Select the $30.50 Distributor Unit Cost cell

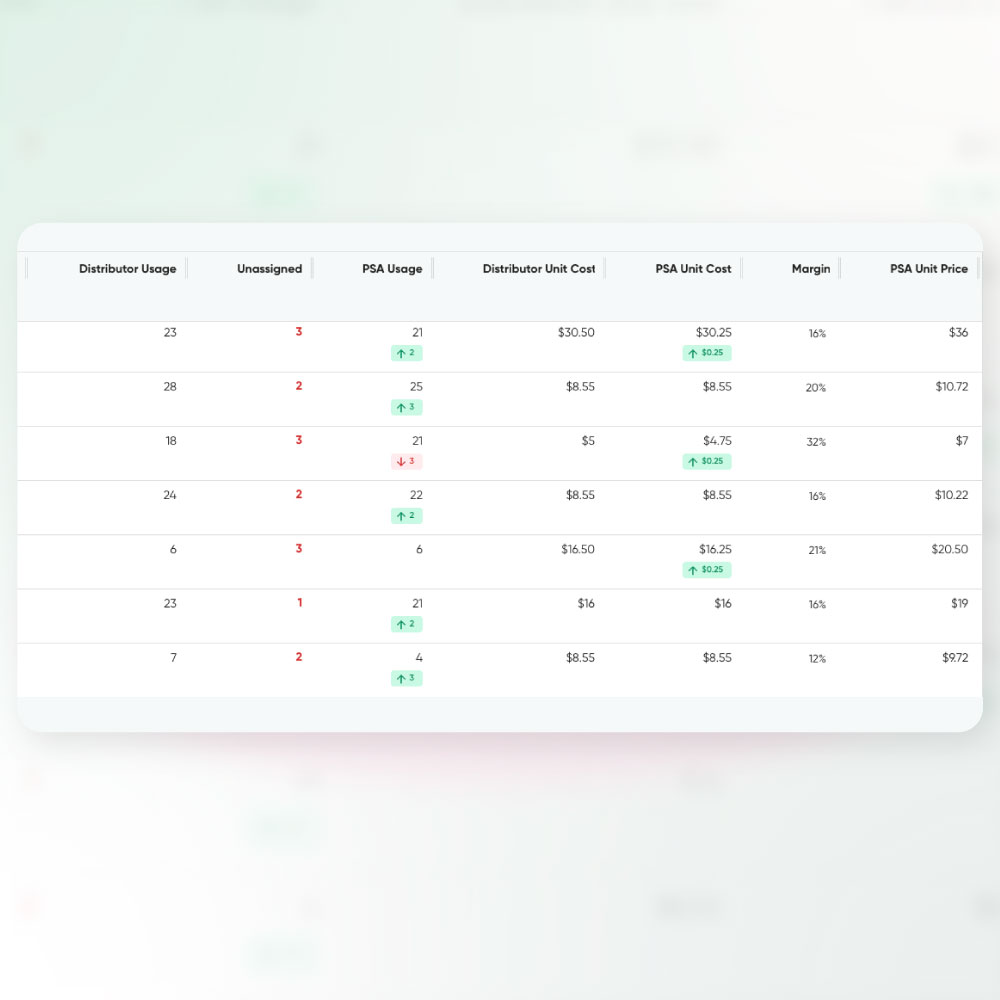coord(576,332)
